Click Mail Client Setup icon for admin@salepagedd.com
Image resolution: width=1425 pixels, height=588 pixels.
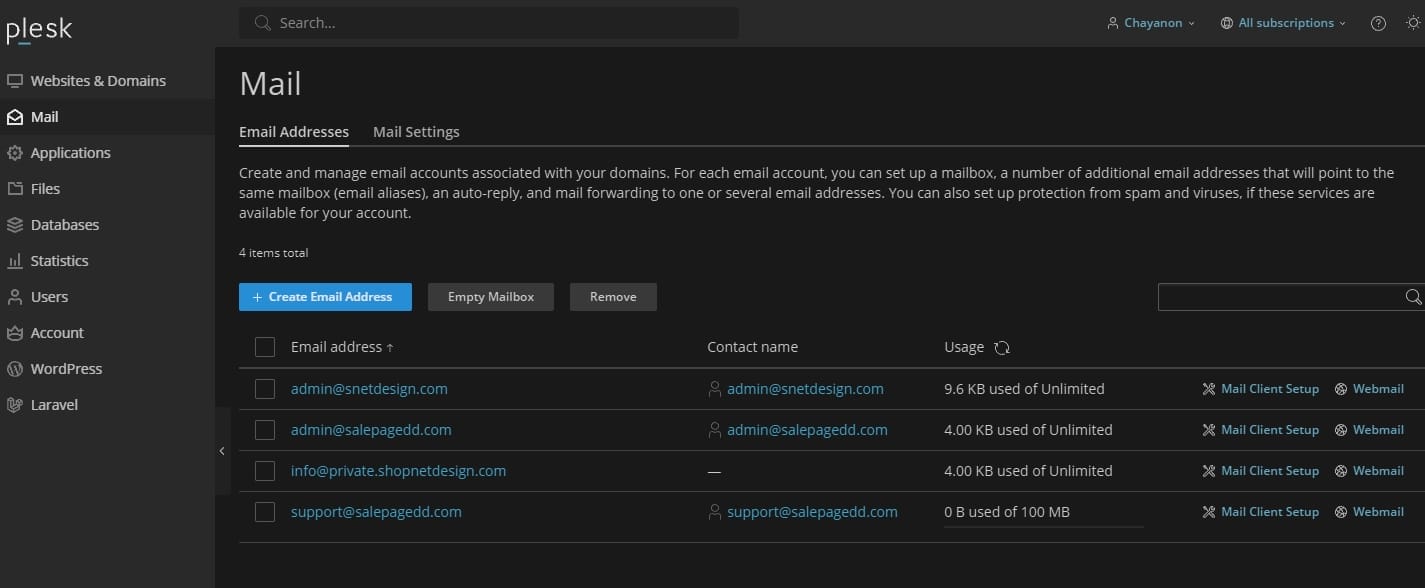[1209, 430]
